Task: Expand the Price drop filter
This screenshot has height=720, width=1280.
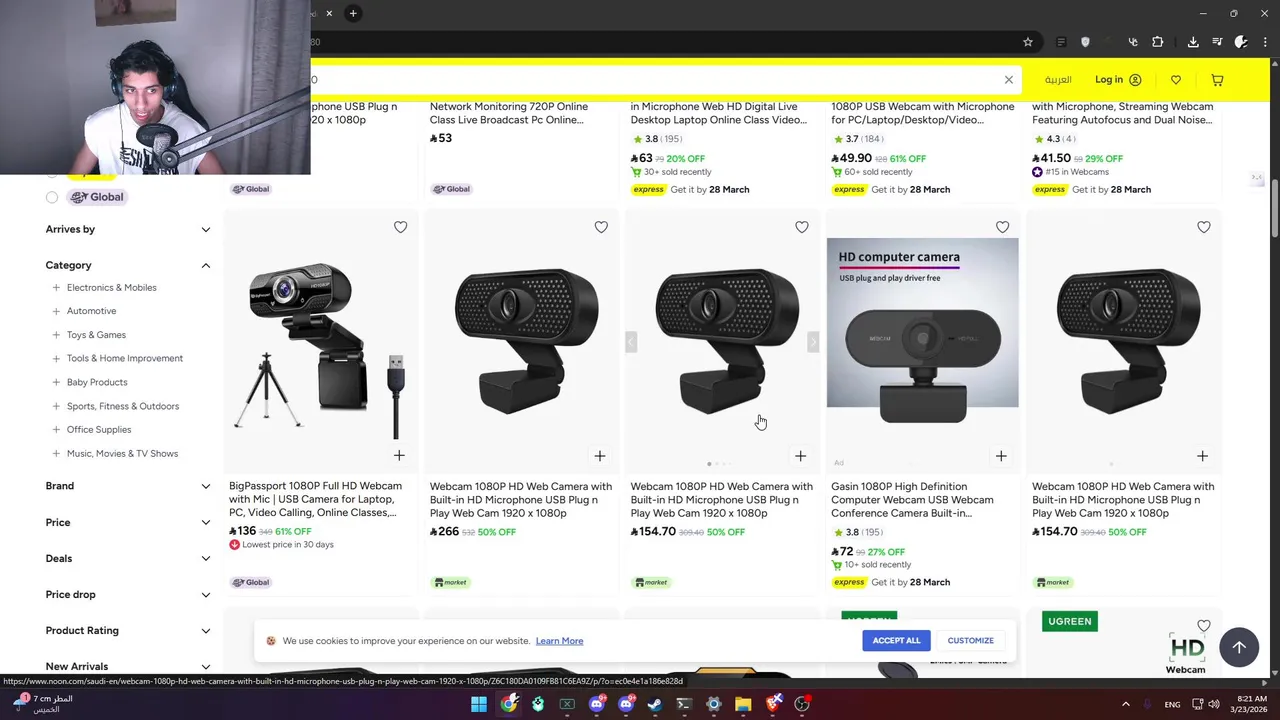Action: (128, 594)
